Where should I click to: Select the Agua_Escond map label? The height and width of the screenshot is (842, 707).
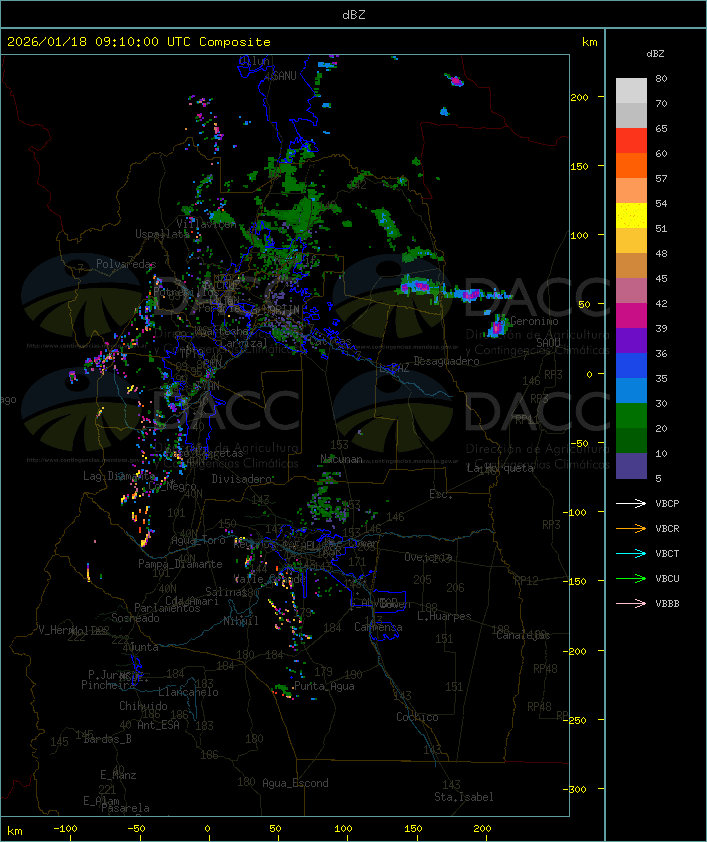(x=294, y=783)
